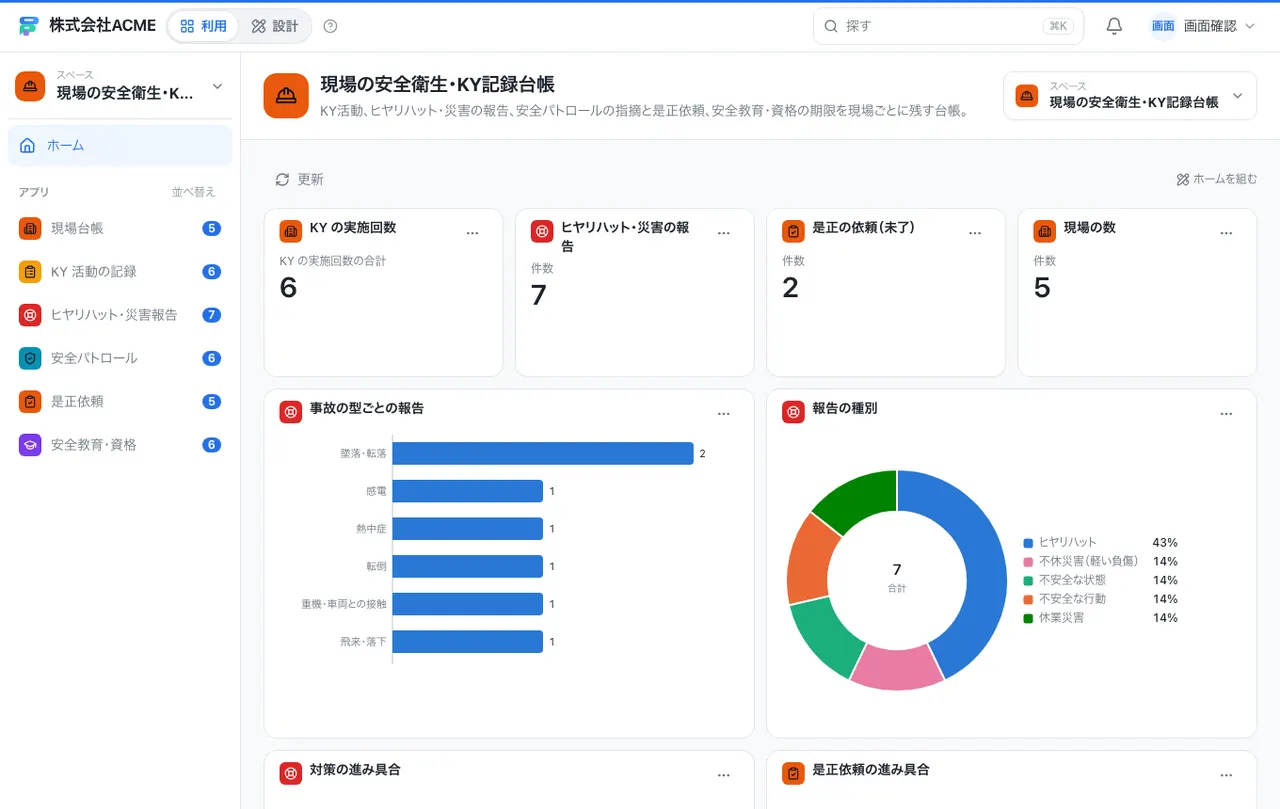Open the 現場台帳 app

point(120,228)
